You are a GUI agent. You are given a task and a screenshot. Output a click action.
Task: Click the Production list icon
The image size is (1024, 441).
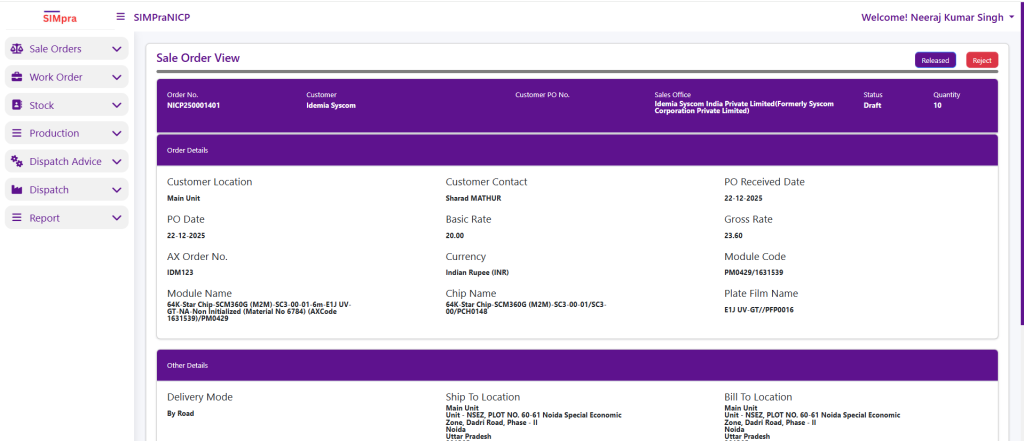[17, 133]
